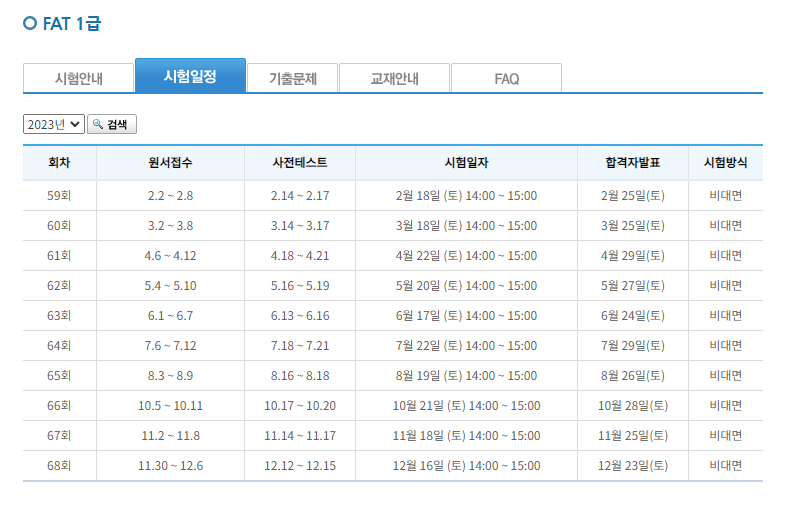The height and width of the screenshot is (519, 790).
Task: Select the 62회 row cell
Action: tap(59, 285)
